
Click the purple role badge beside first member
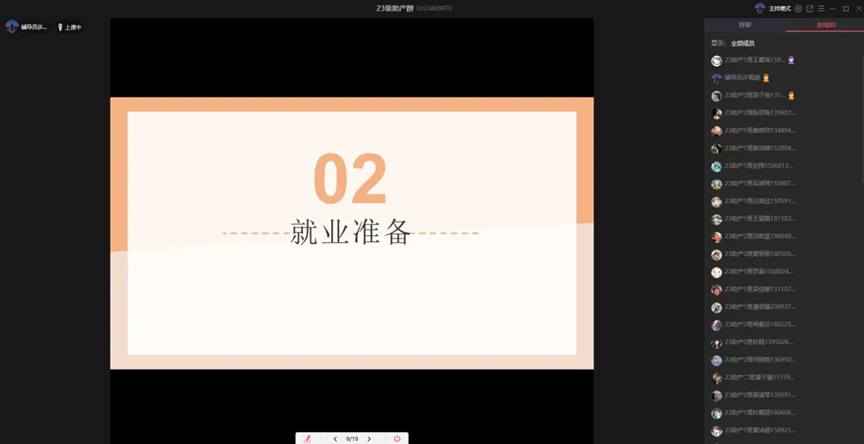point(791,60)
